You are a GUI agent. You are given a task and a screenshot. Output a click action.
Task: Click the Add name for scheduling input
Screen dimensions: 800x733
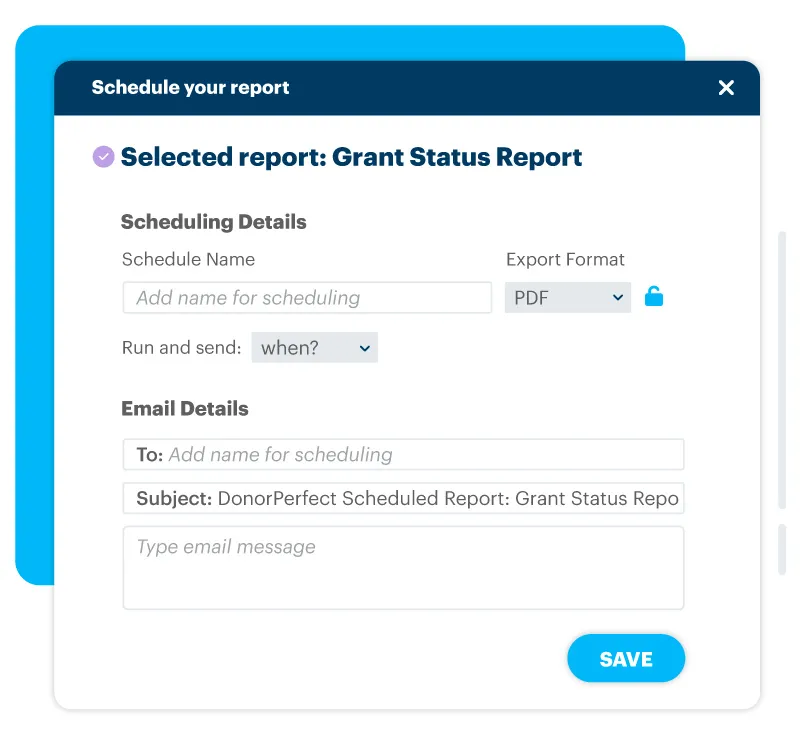pyautogui.click(x=306, y=297)
